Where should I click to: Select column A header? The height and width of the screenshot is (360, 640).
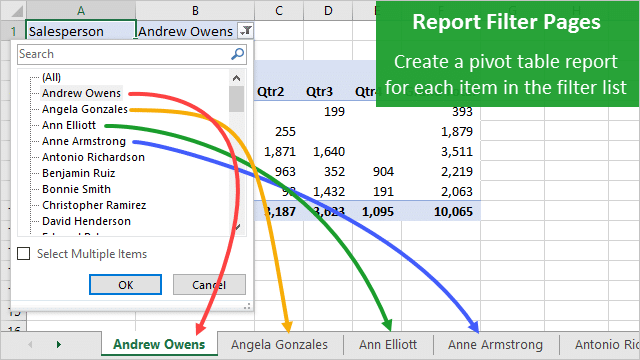click(81, 11)
